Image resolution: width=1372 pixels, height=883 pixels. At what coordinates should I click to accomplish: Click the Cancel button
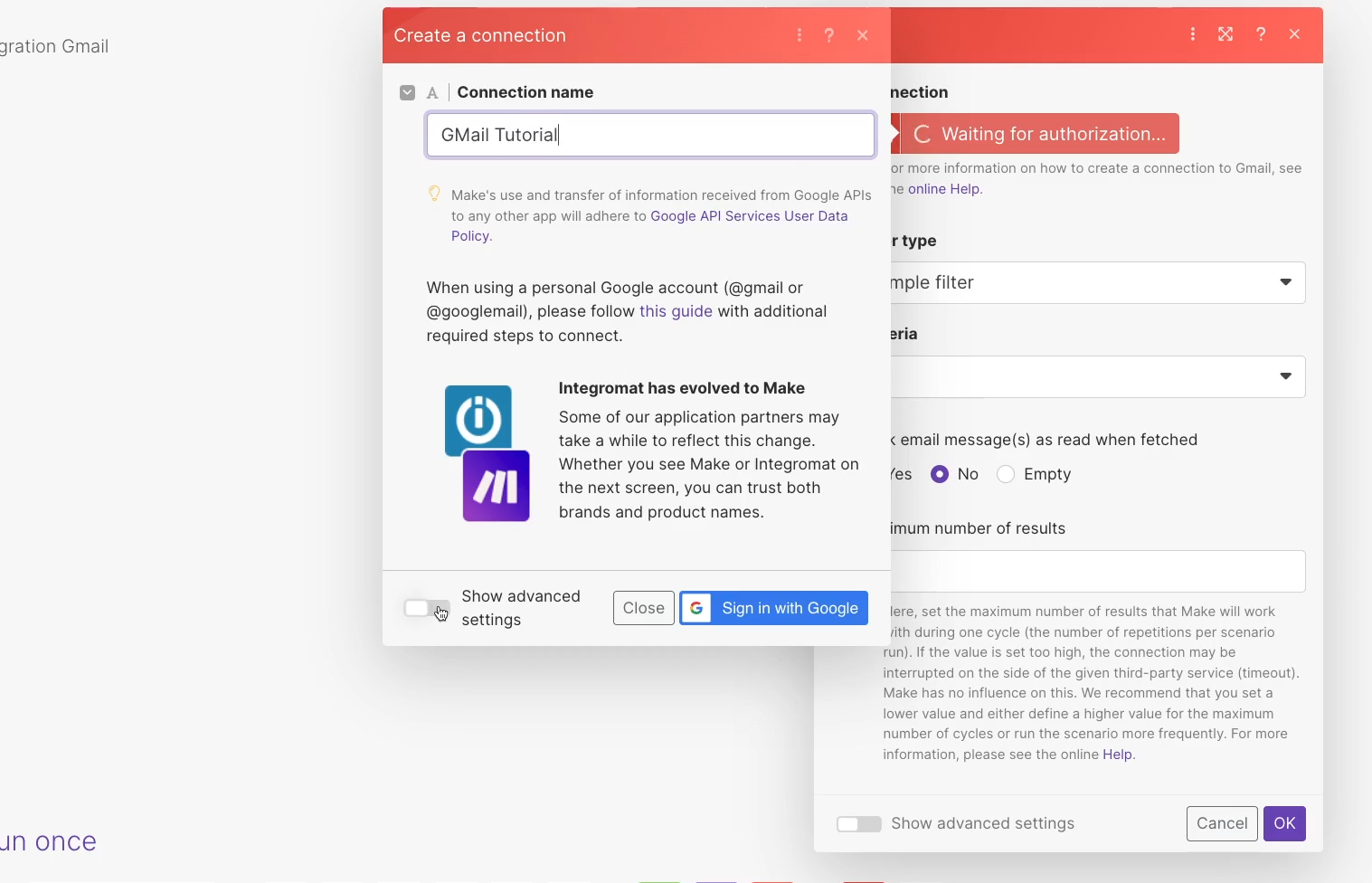click(1222, 823)
